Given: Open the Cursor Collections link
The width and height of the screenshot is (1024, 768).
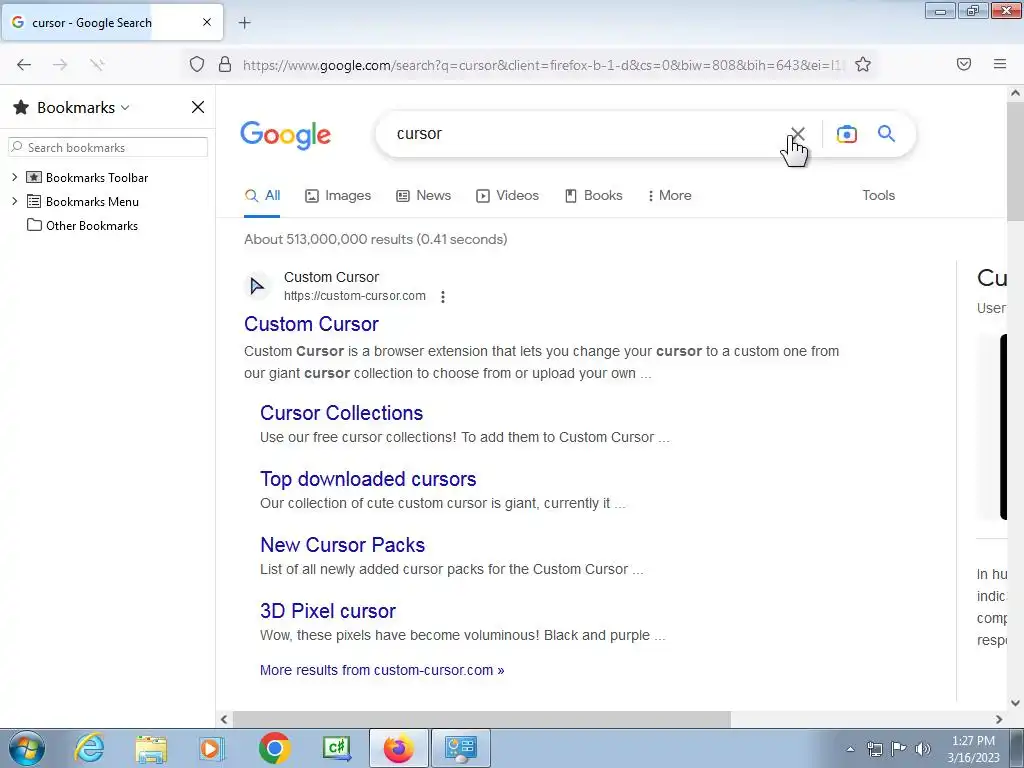Looking at the screenshot, I should point(342,413).
